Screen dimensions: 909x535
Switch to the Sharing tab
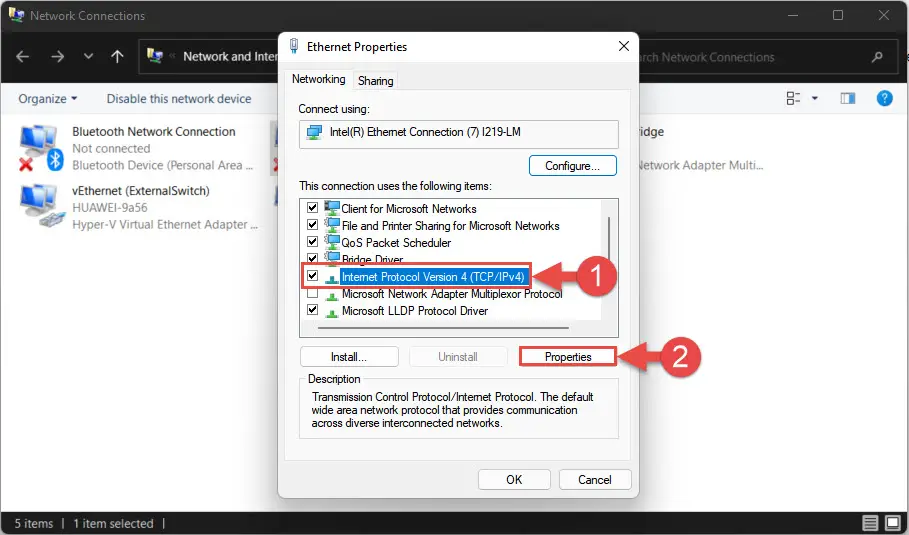[x=375, y=81]
